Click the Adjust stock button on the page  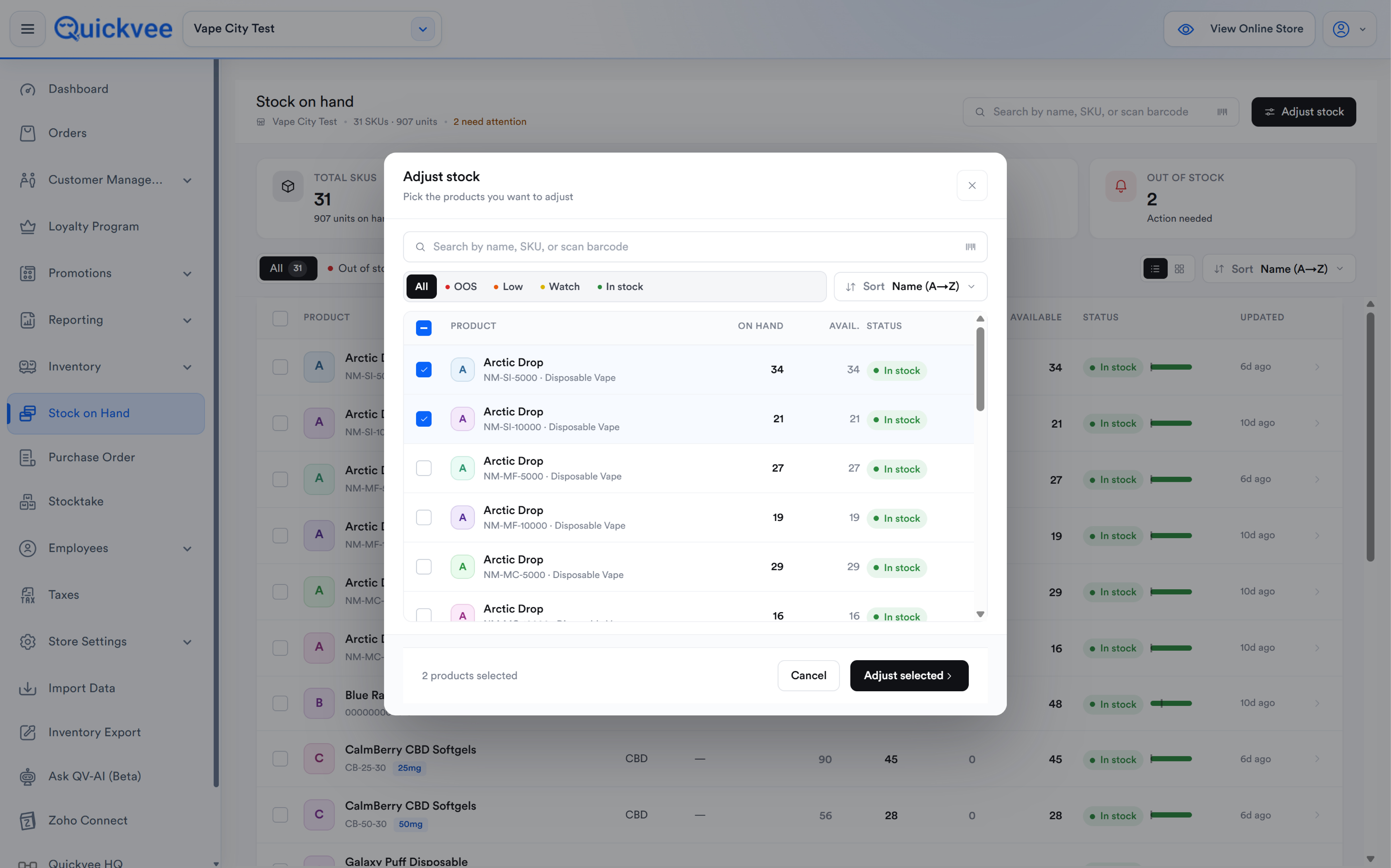pyautogui.click(x=1304, y=112)
